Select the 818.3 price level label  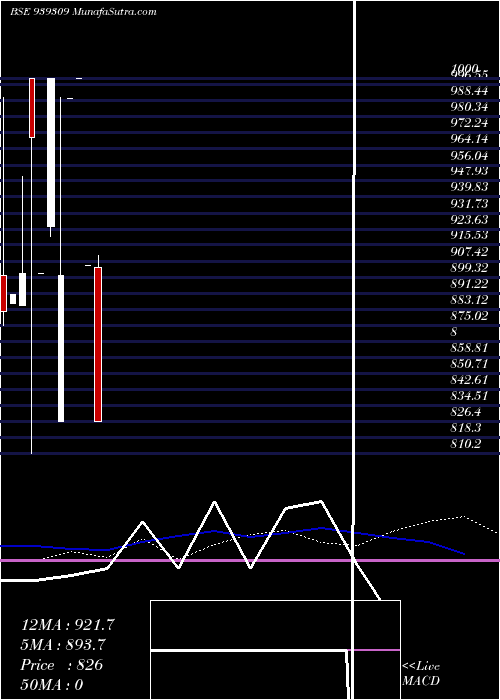point(466,428)
